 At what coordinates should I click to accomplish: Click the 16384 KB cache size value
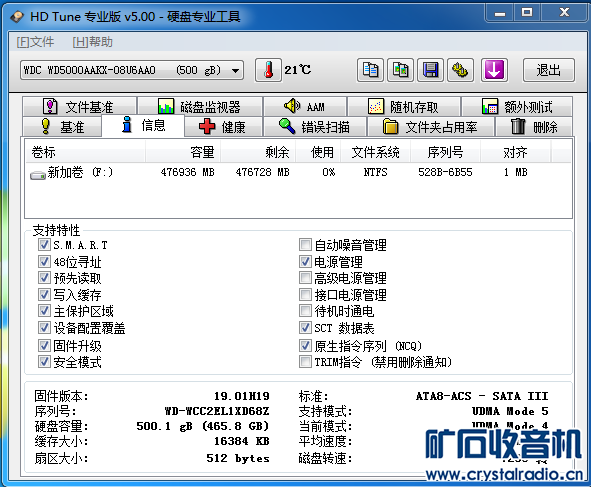pyautogui.click(x=242, y=441)
